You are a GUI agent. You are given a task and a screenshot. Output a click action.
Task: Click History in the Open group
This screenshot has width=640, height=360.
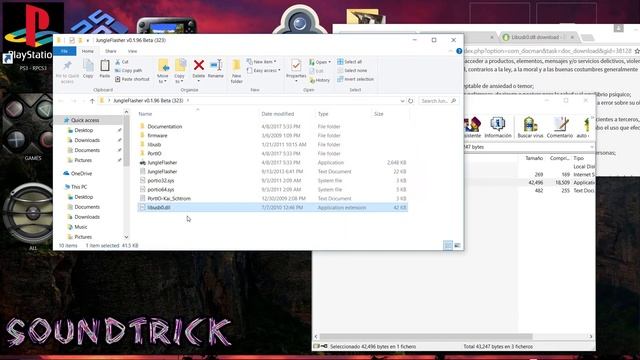click(320, 80)
